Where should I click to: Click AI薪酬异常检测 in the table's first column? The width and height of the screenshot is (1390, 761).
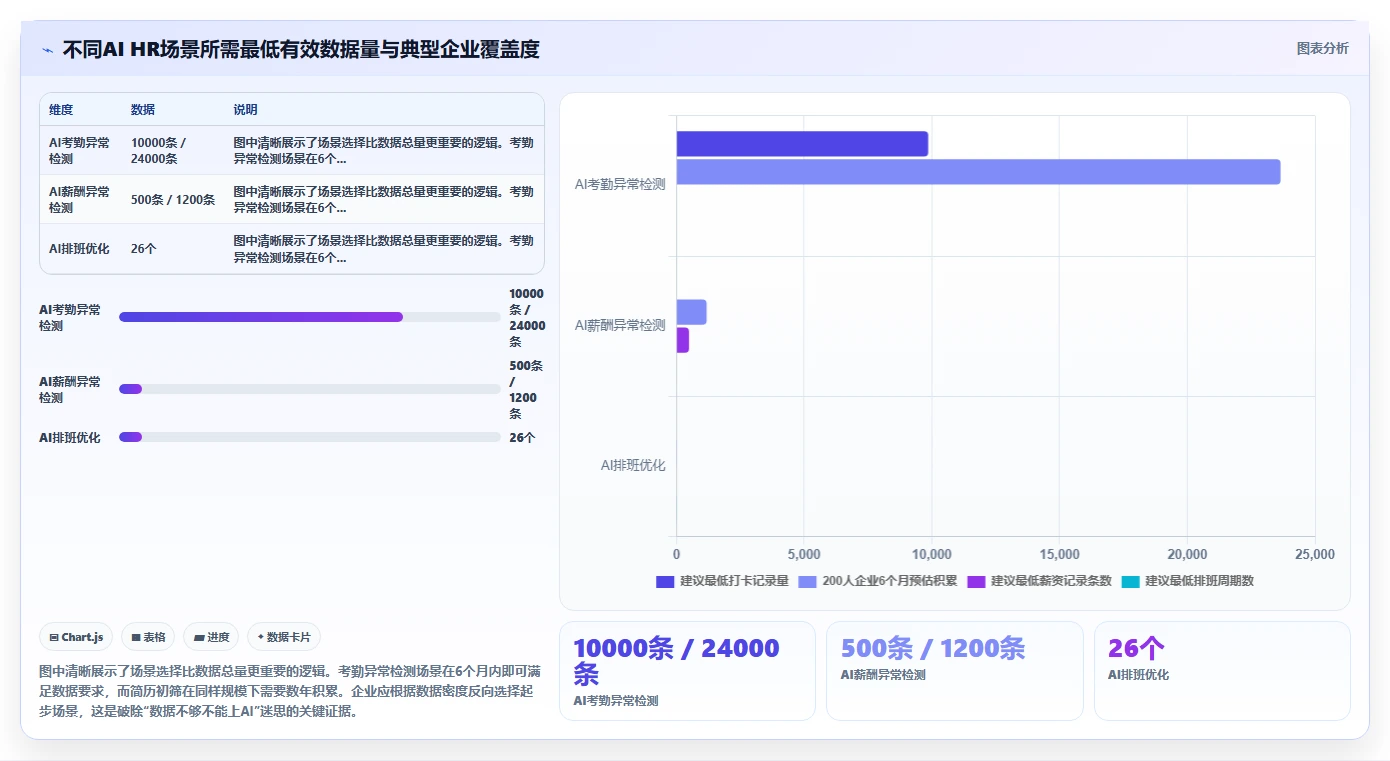[x=80, y=199]
